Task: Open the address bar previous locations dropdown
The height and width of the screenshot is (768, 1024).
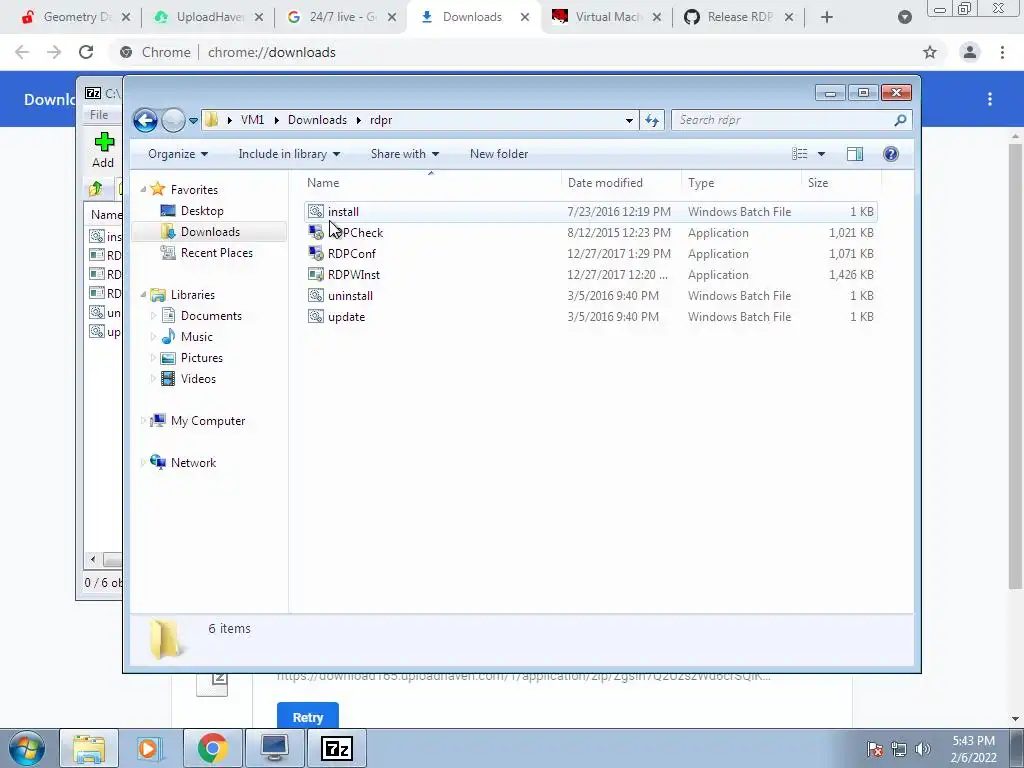Action: [629, 121]
